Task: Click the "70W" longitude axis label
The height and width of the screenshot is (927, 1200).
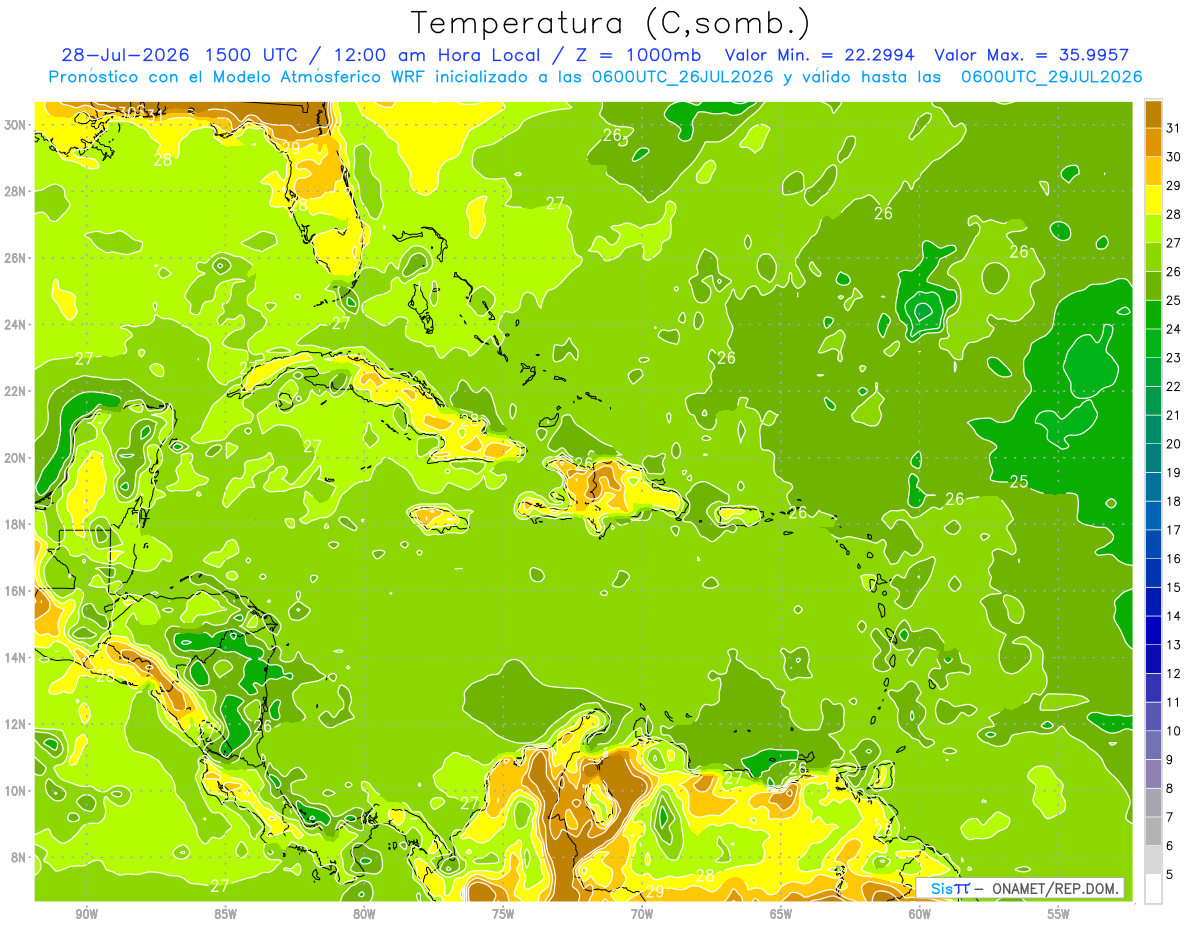Action: [x=642, y=913]
